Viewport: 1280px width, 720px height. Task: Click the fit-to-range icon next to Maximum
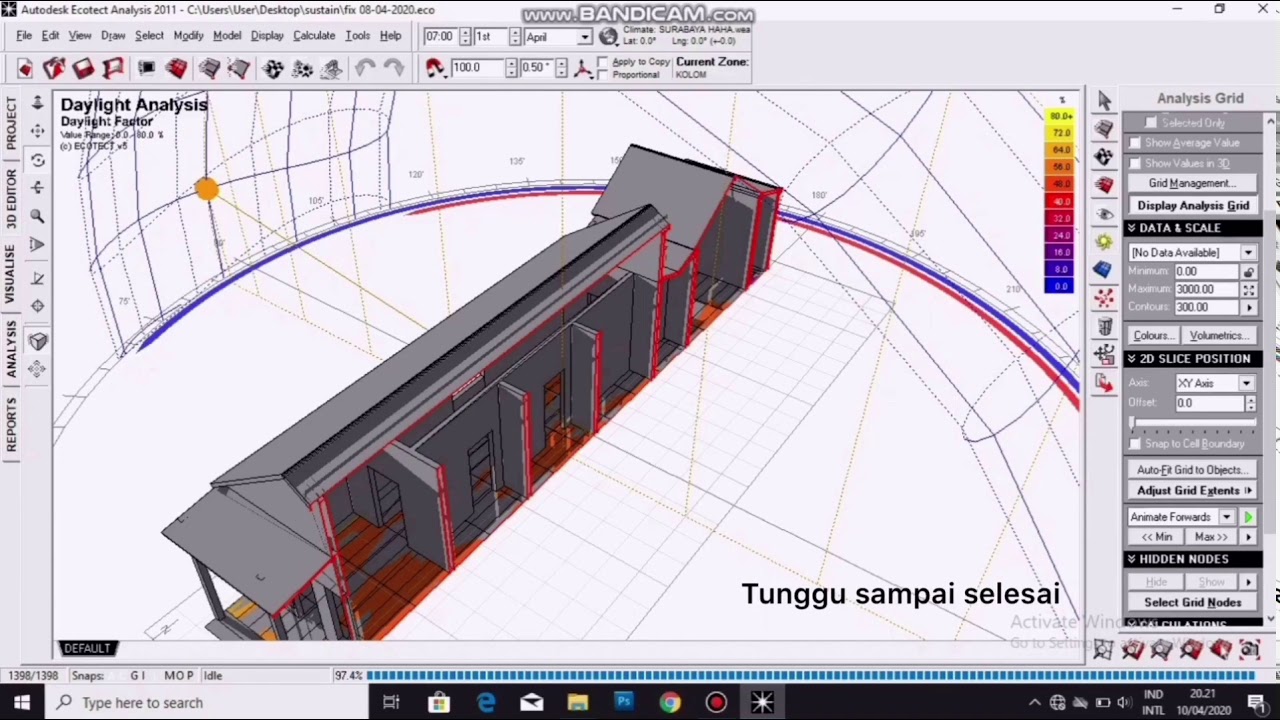[x=1248, y=289]
